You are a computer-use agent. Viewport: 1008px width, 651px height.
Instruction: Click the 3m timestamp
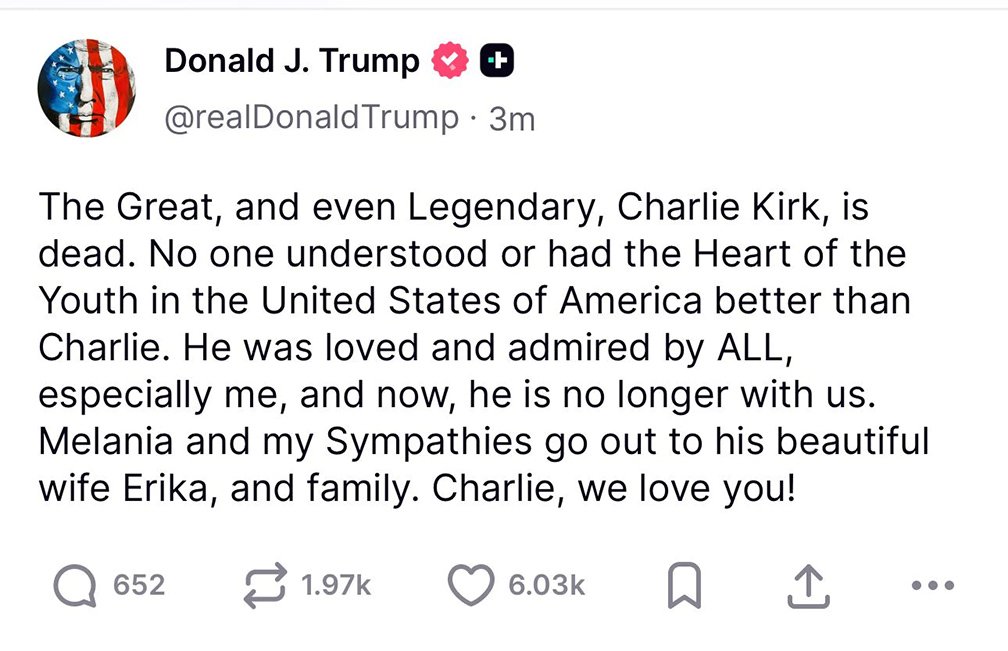(512, 119)
